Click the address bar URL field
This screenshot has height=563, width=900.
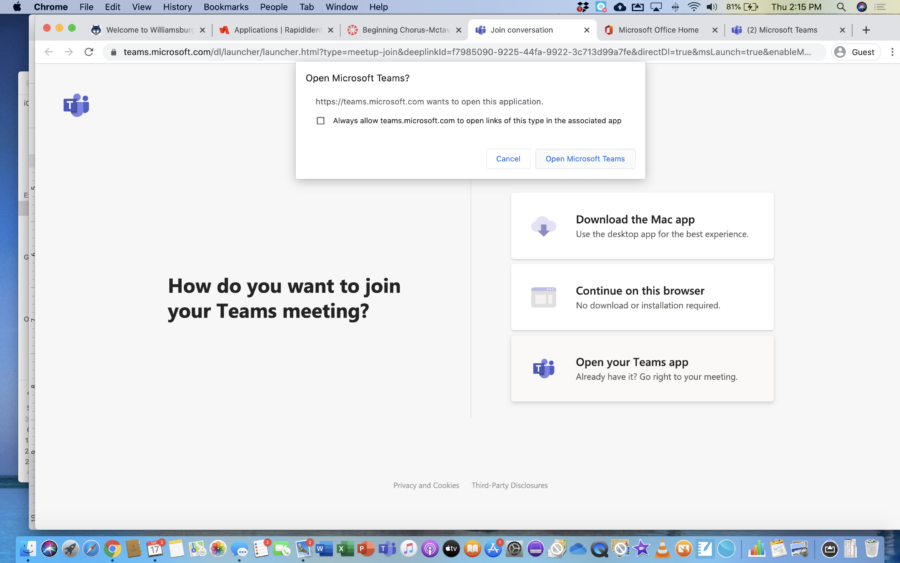point(470,52)
